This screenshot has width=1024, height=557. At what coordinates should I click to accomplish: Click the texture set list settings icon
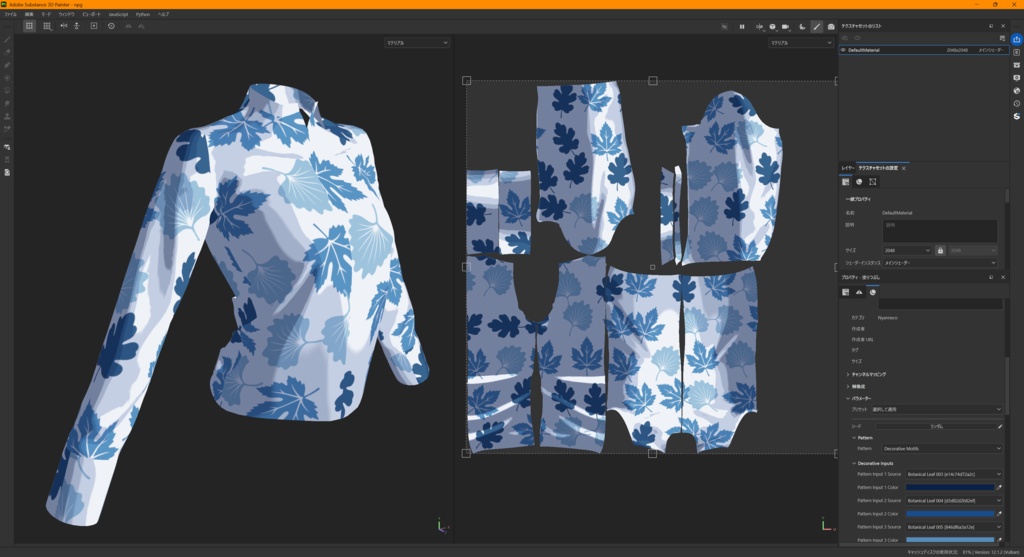click(x=1002, y=38)
